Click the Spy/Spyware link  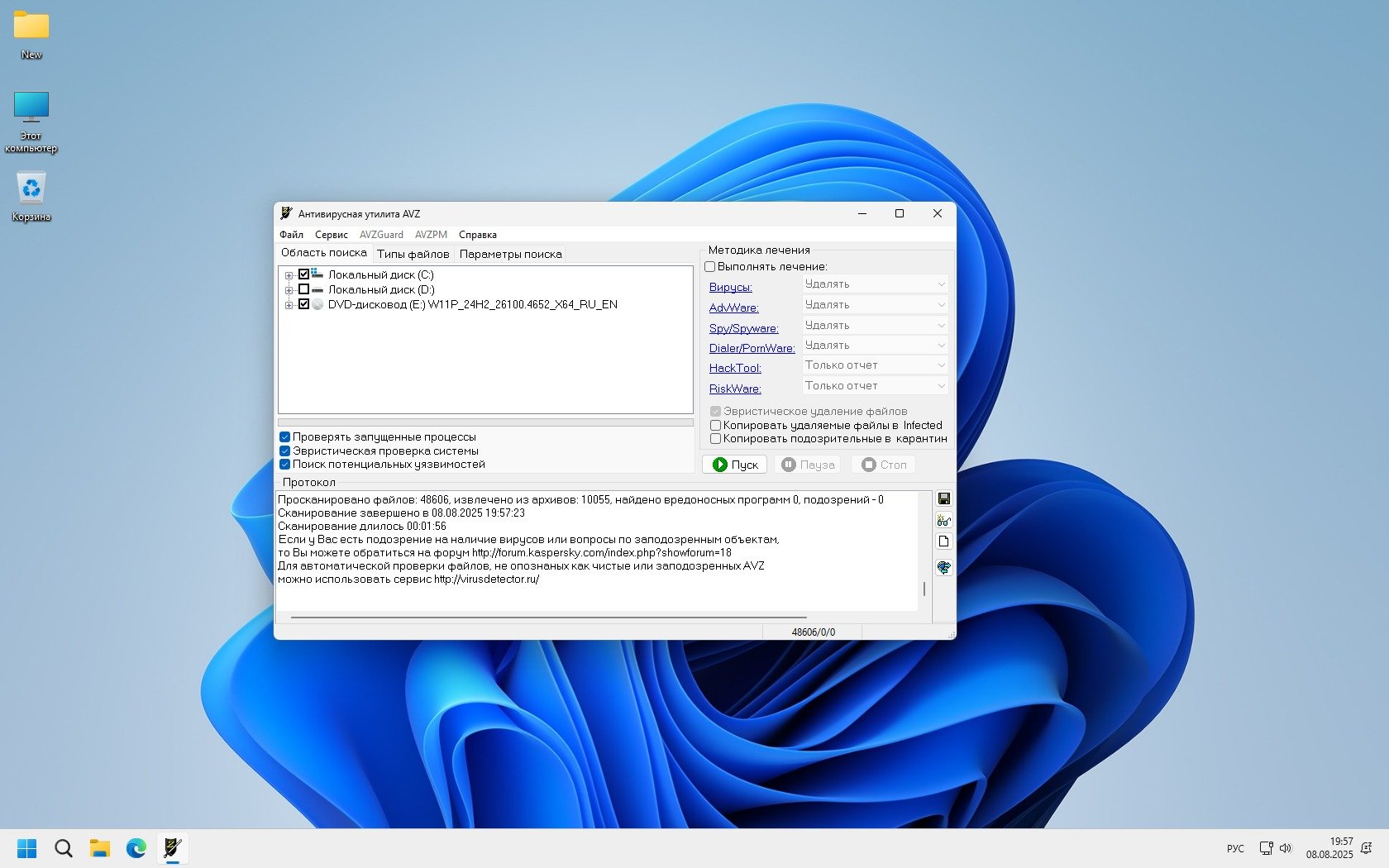743,328
